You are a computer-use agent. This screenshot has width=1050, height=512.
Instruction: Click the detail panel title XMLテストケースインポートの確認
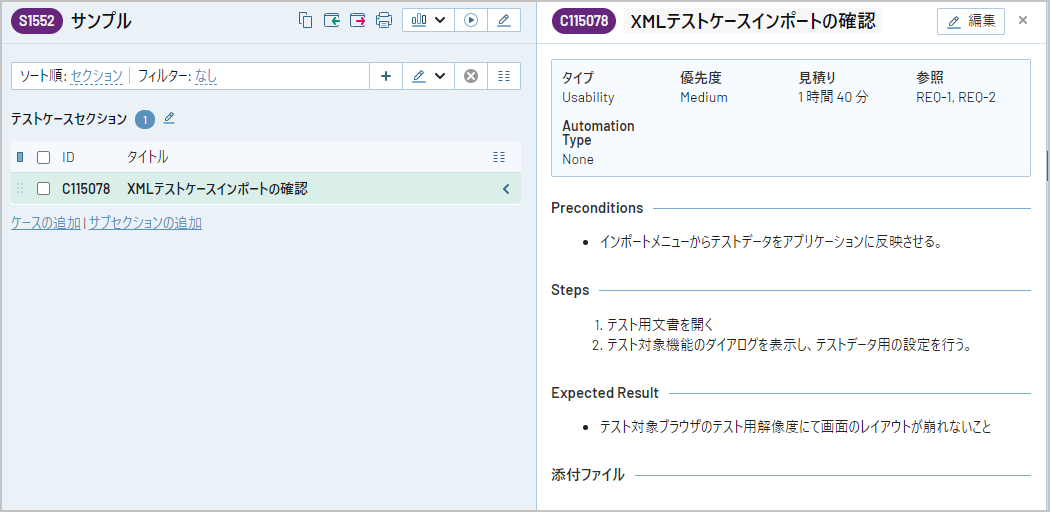753,21
